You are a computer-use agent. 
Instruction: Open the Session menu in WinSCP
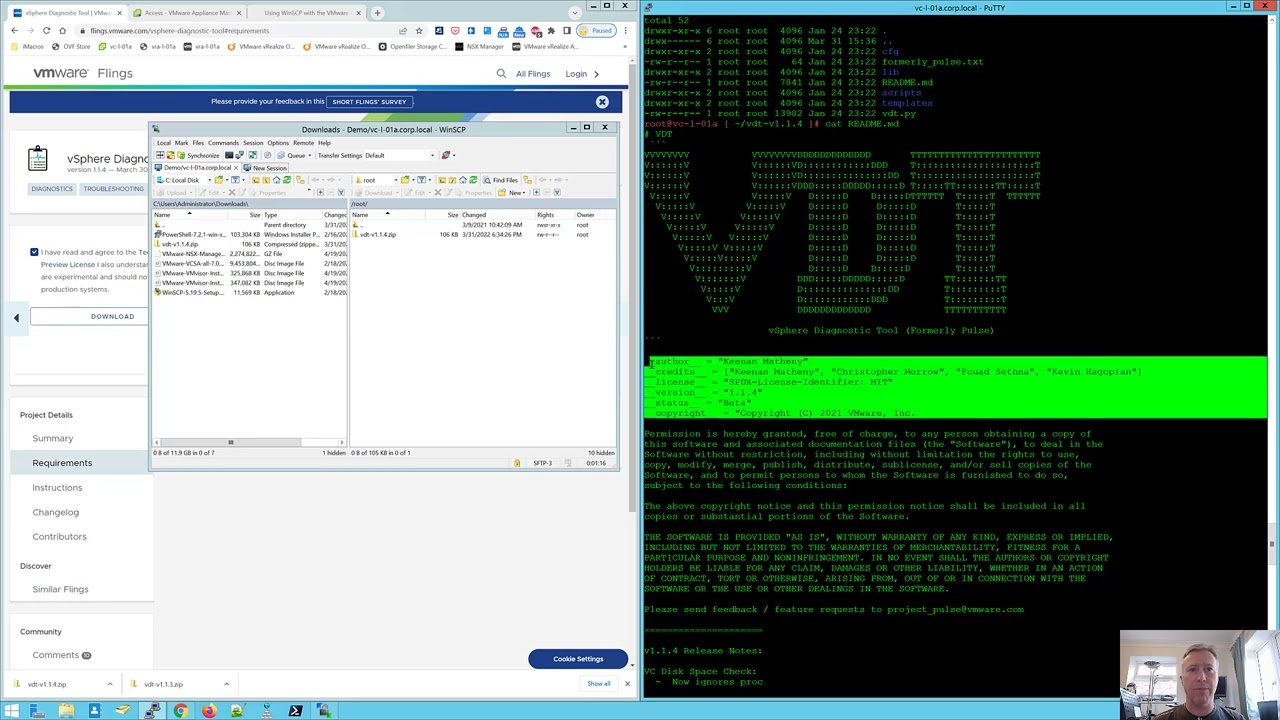[x=253, y=143]
